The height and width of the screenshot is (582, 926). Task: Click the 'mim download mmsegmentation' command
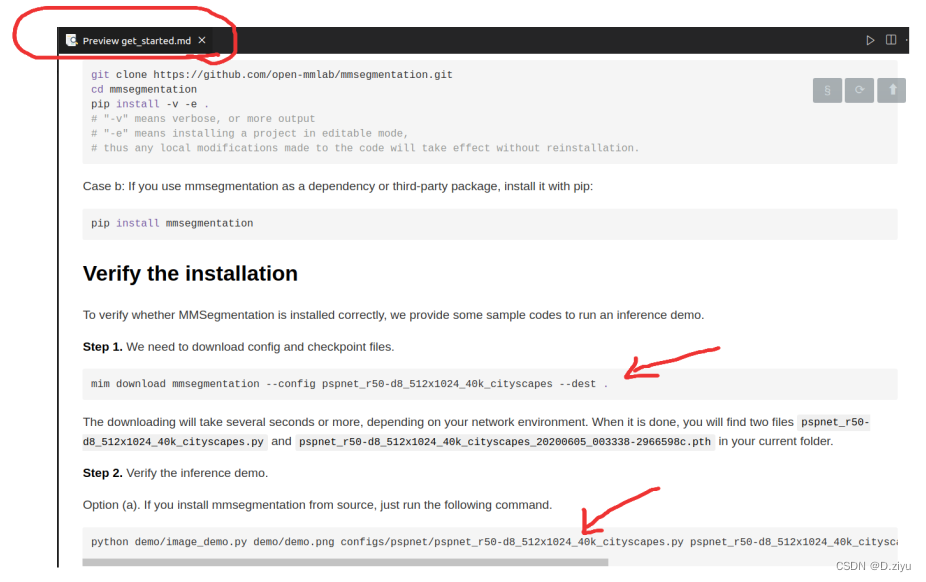349,384
